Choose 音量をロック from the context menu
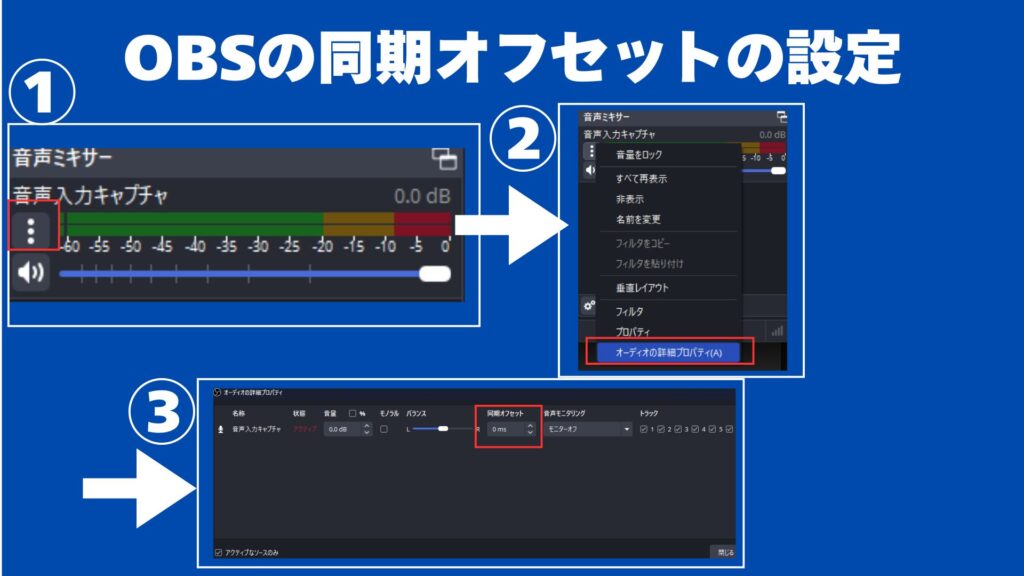This screenshot has width=1024, height=576. (638, 155)
